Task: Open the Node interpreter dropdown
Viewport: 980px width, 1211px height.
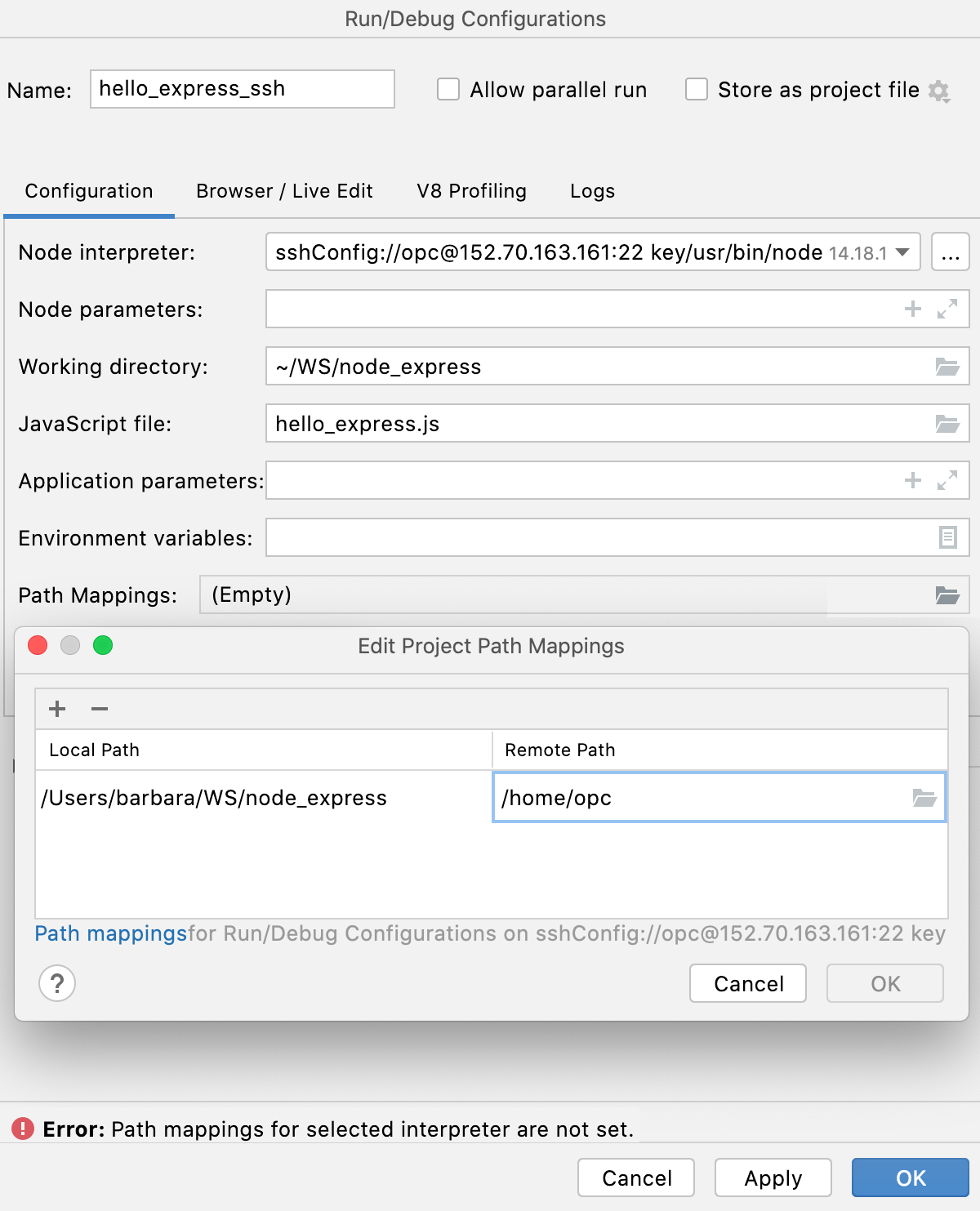Action: 902,252
